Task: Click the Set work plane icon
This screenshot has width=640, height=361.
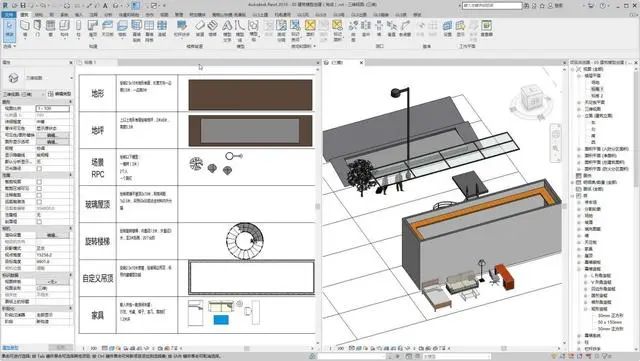Action: [447, 29]
